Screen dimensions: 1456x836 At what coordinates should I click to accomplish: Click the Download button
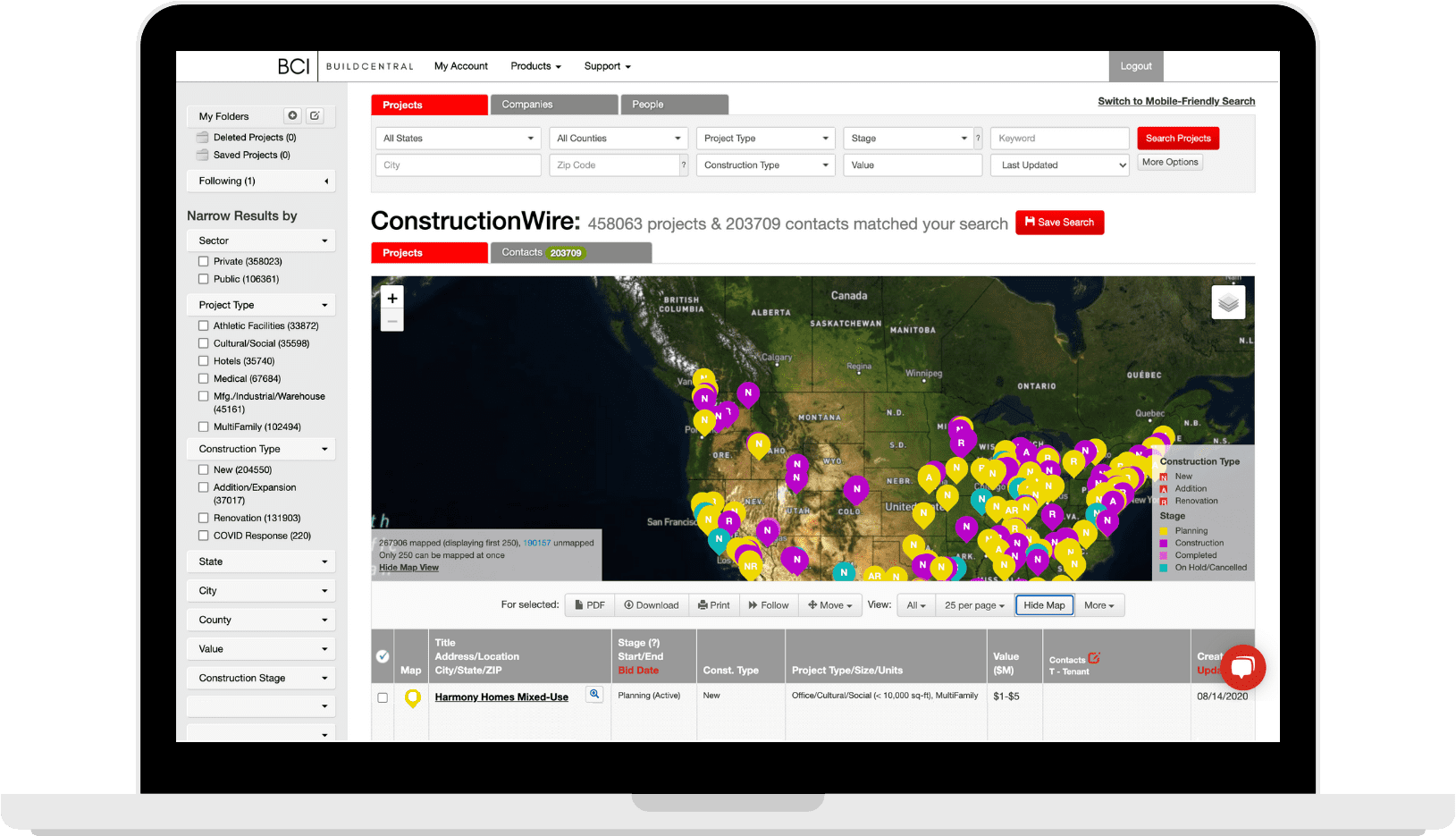(652, 605)
